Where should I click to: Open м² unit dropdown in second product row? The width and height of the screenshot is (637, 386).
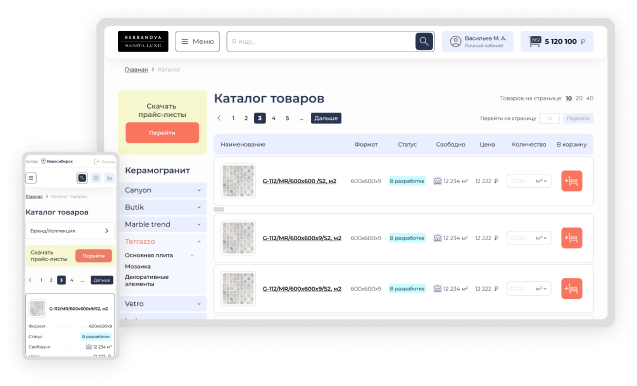[x=542, y=238]
